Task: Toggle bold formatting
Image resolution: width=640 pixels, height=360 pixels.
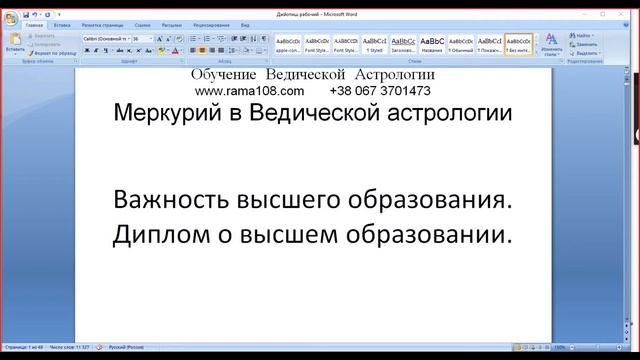Action: (x=87, y=51)
